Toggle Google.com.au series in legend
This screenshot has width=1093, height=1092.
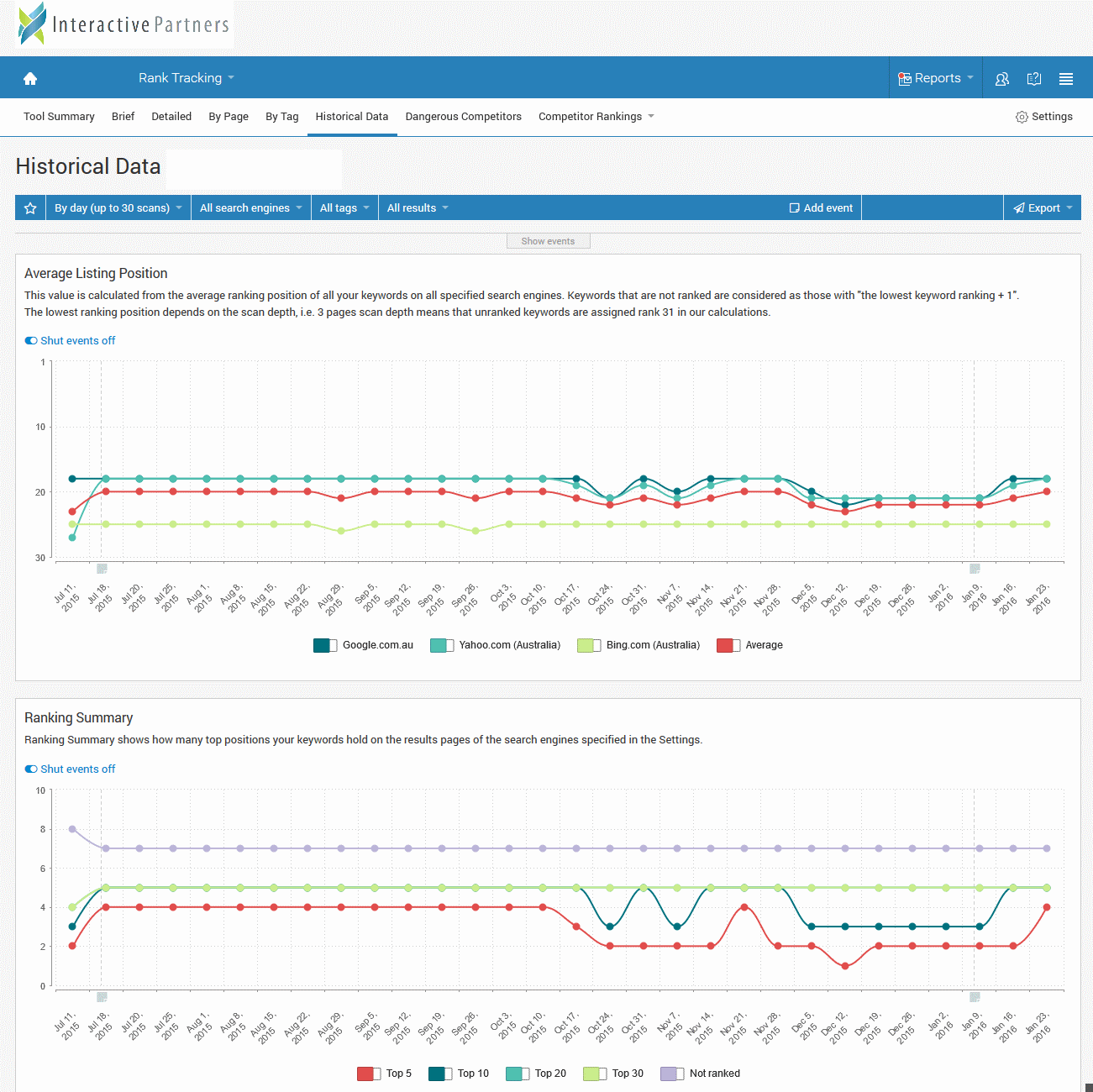point(325,645)
